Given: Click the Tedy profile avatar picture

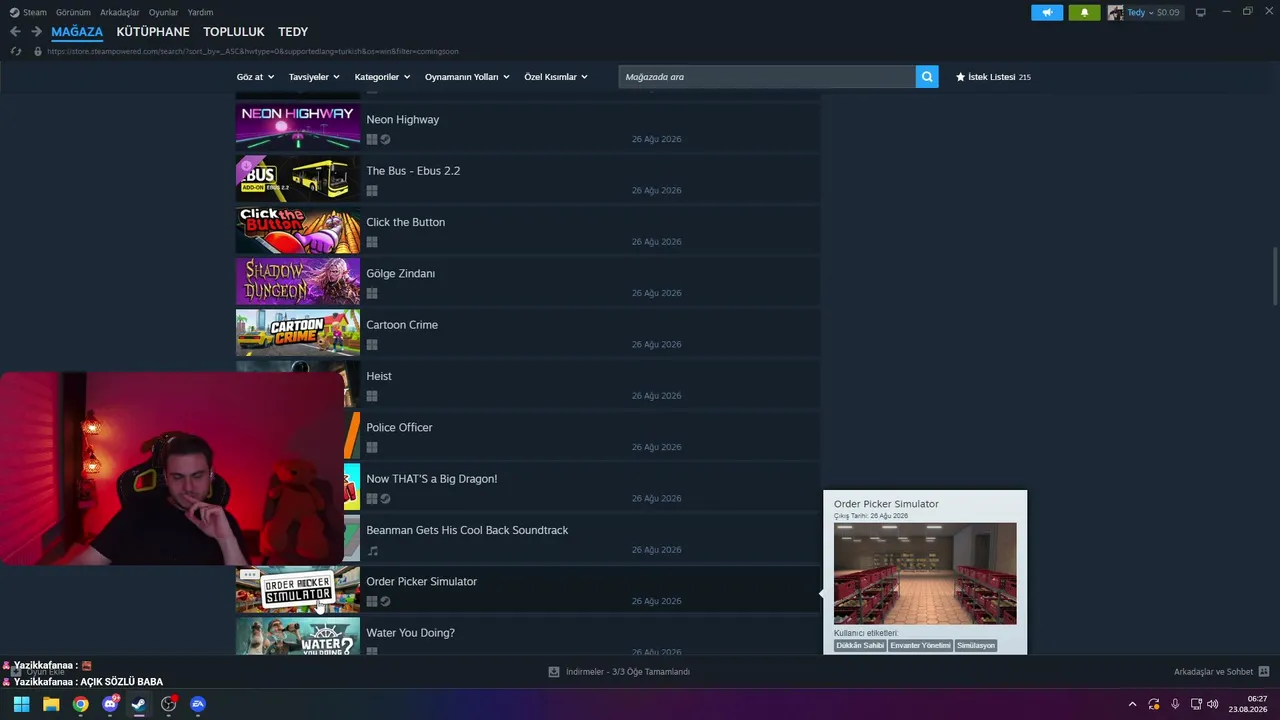Looking at the screenshot, I should 1115,13.
